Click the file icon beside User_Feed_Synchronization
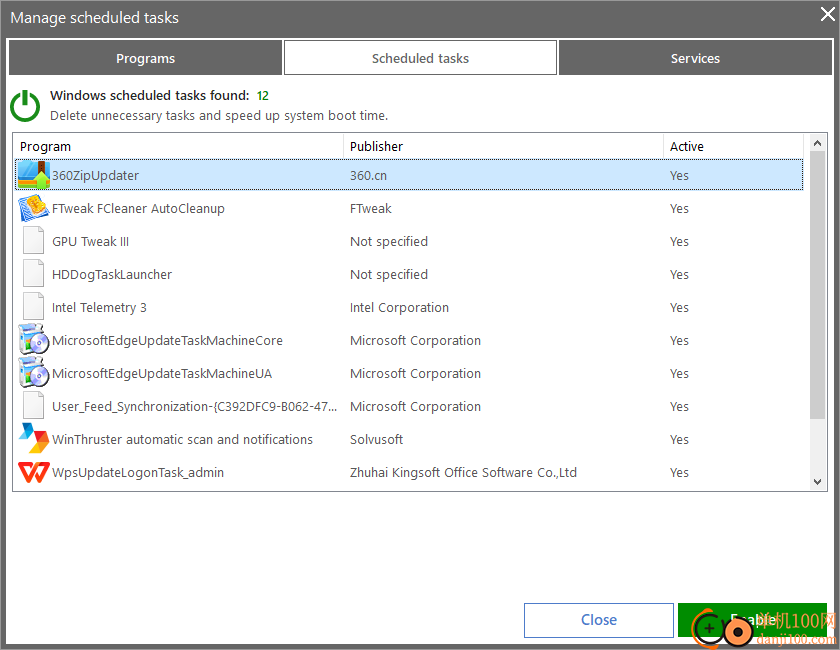Screen dimensions: 840x650 coord(34,405)
